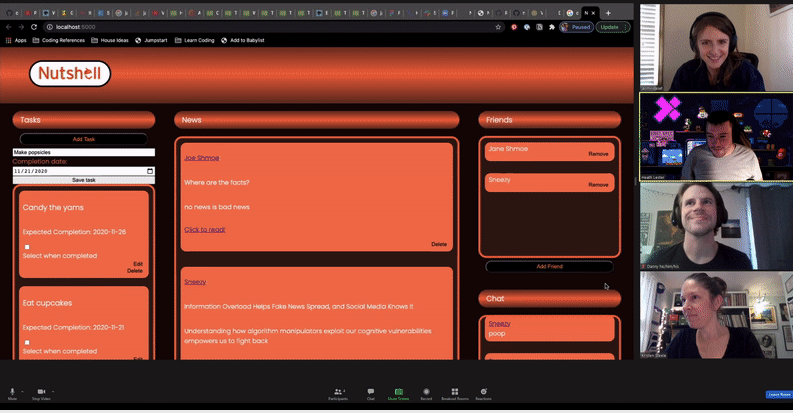Remove Jane Shmoe from friends
The image size is (793, 413).
coord(598,154)
